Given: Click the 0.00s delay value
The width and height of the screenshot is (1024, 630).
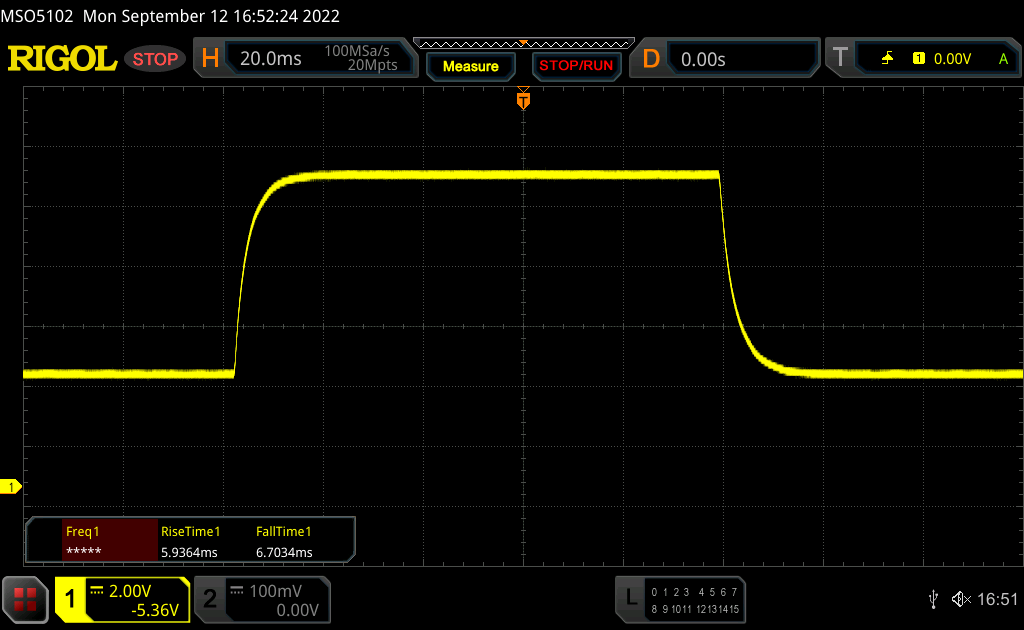Looking at the screenshot, I should tap(703, 59).
